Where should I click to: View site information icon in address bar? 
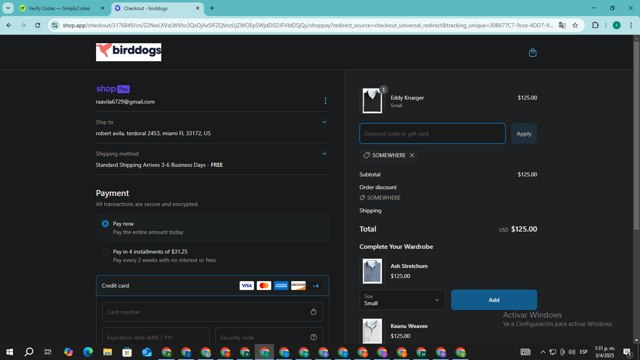click(x=55, y=25)
